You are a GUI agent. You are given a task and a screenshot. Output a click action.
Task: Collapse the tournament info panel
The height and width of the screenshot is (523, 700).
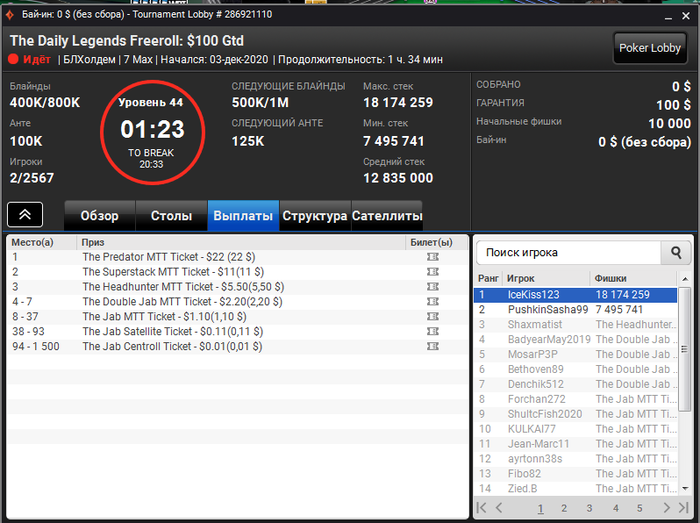point(25,215)
